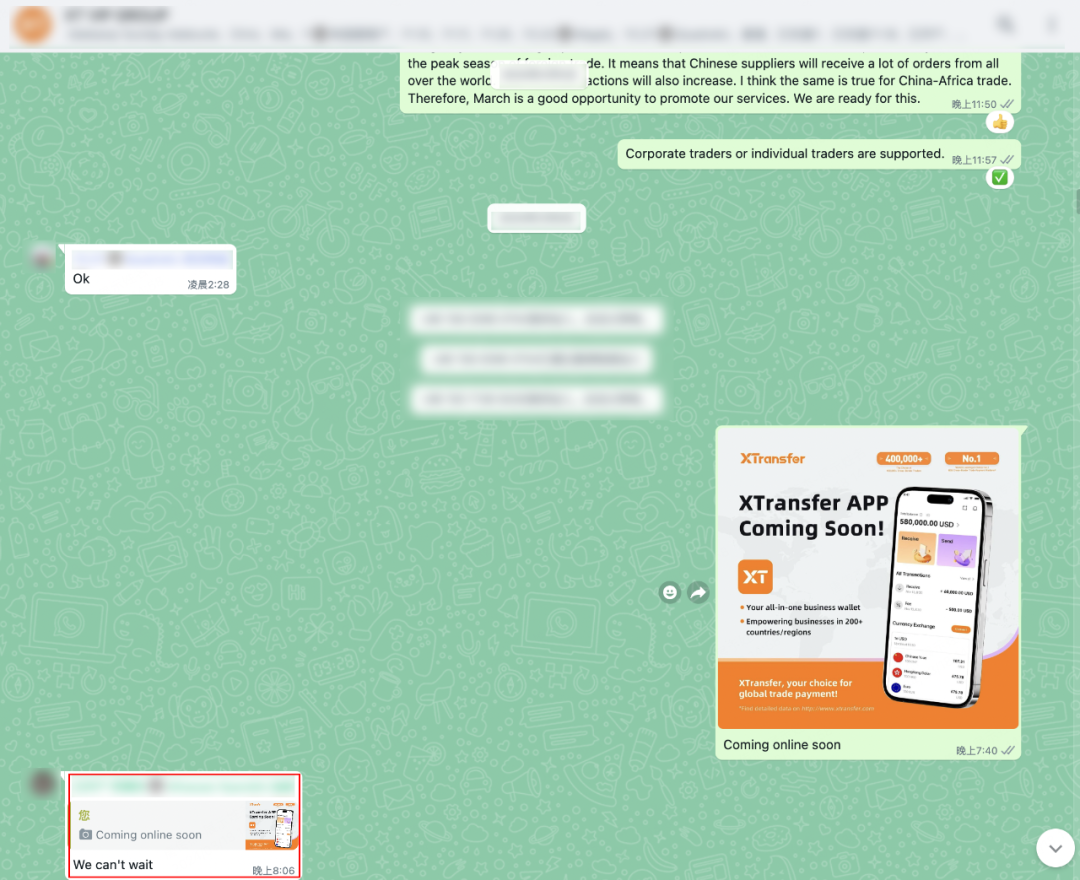Viewport: 1080px width, 880px height.
Task: Forward the XTransfer APP image message
Action: tap(698, 592)
